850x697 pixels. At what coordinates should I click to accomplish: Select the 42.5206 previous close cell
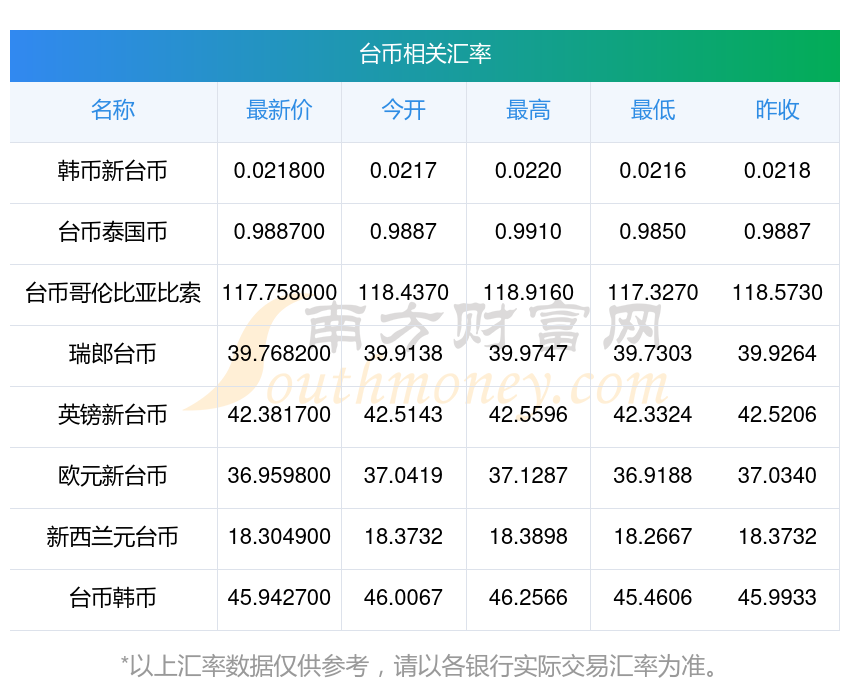[x=777, y=415]
